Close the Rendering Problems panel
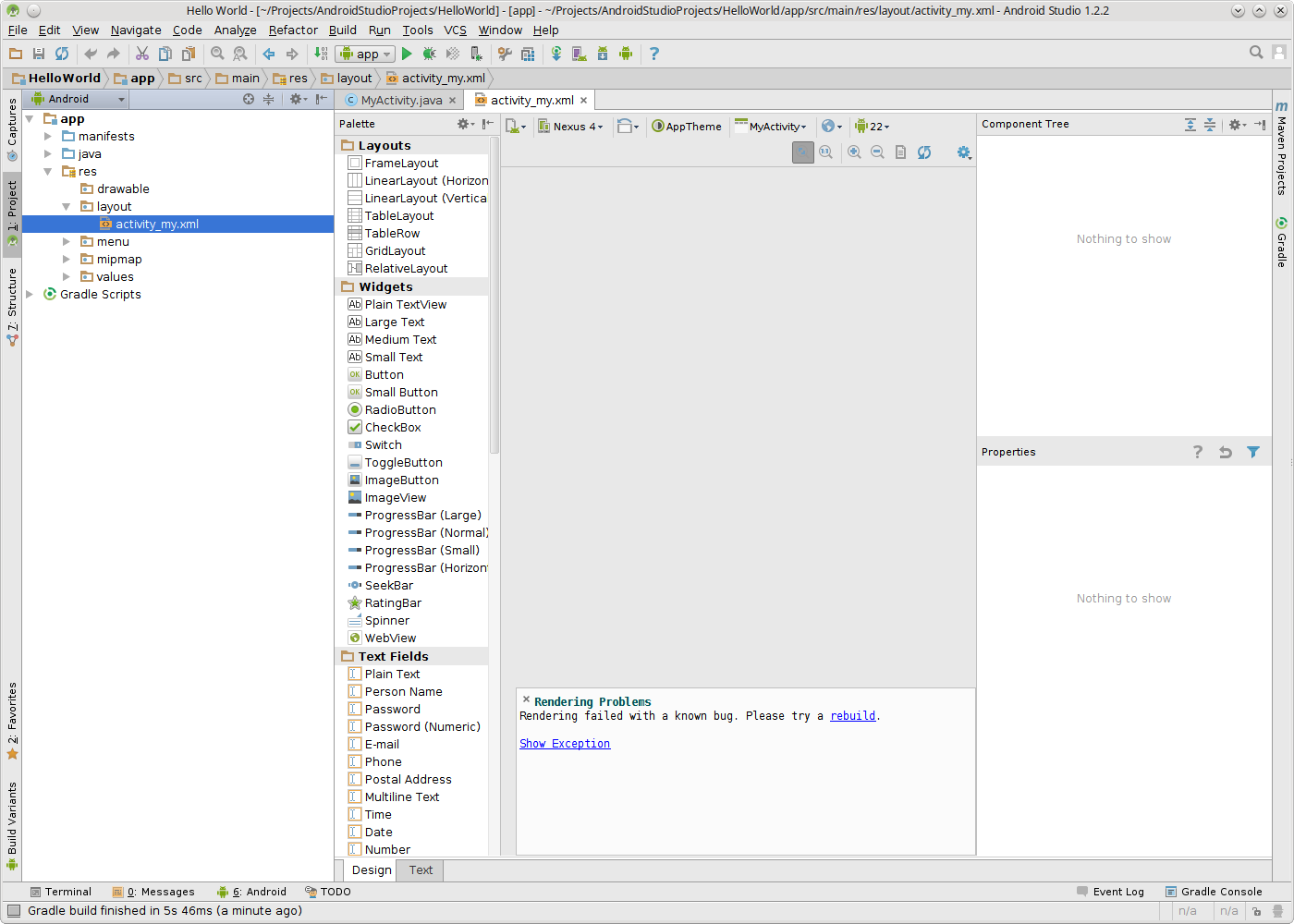Image resolution: width=1294 pixels, height=924 pixels. tap(526, 700)
